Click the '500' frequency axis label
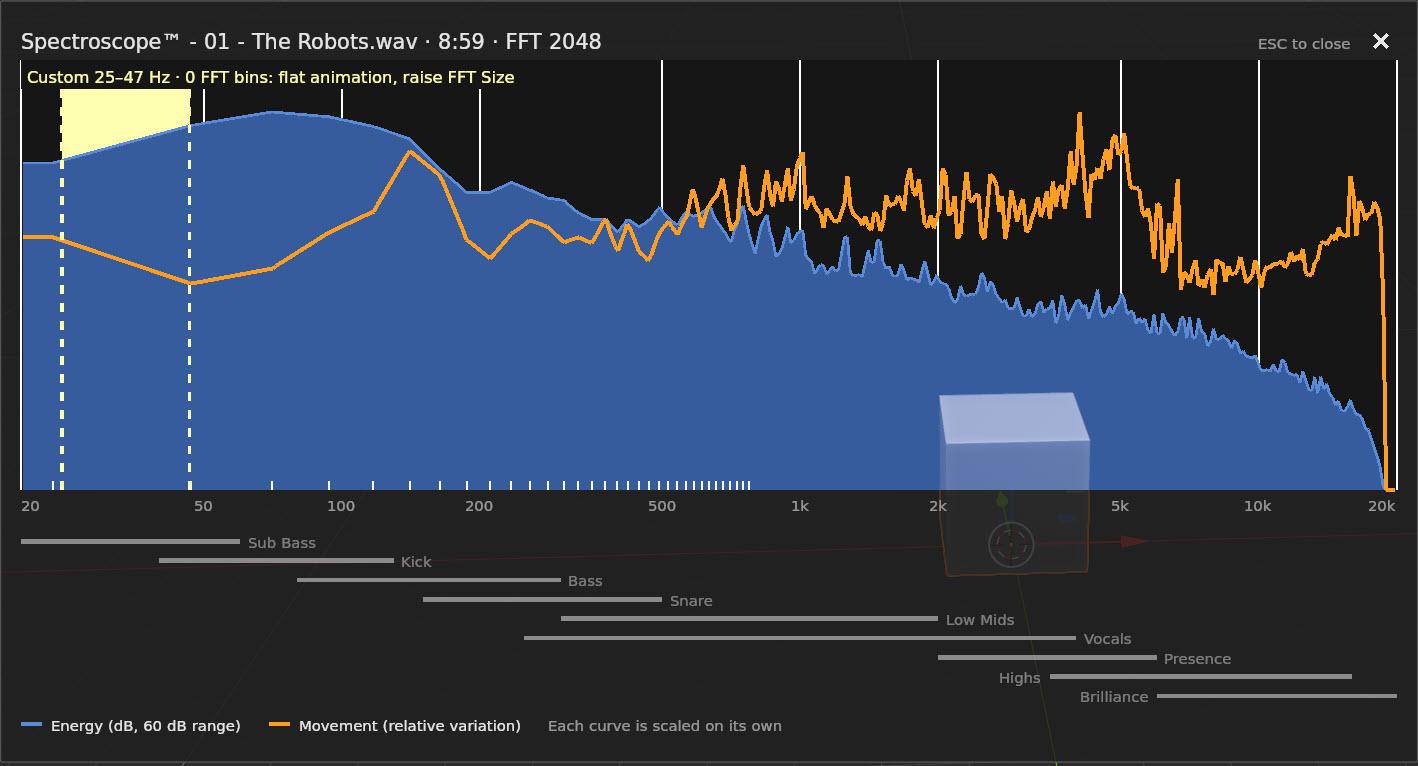The image size is (1418, 766). [x=662, y=506]
